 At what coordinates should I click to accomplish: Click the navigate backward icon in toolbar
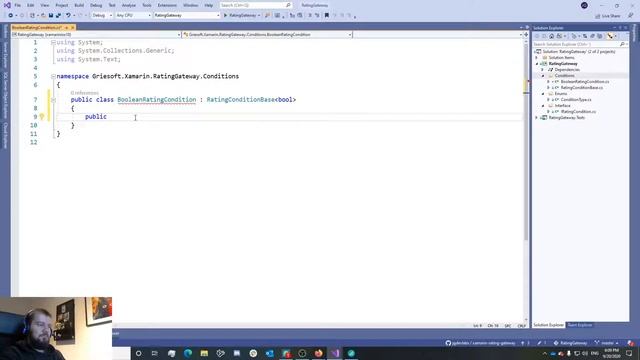tap(10, 16)
